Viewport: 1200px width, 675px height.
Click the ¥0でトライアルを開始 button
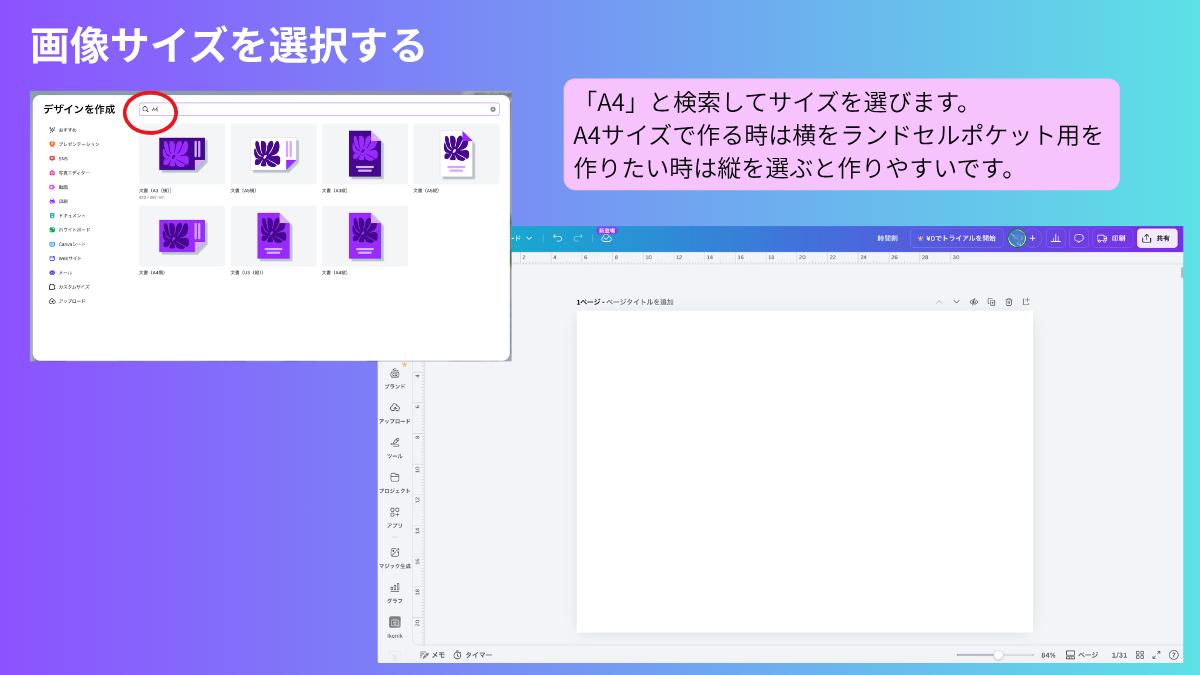coord(956,238)
